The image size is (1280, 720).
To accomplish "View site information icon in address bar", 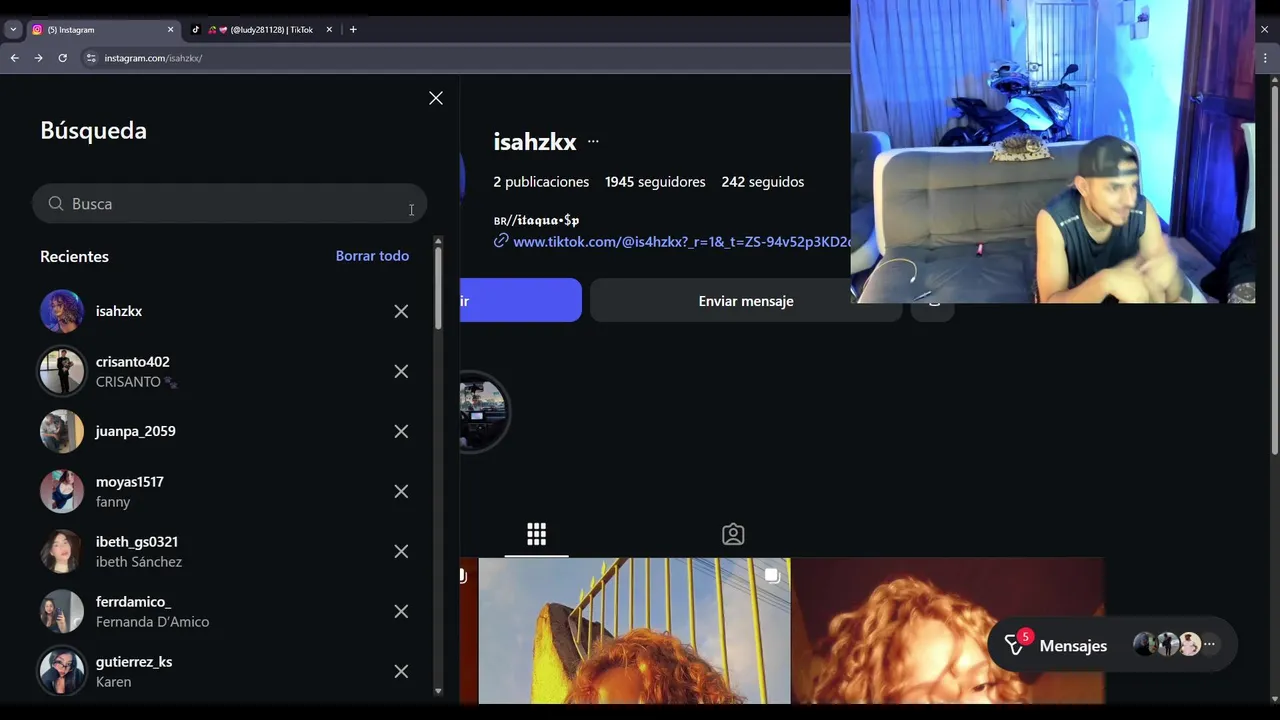I will [91, 58].
